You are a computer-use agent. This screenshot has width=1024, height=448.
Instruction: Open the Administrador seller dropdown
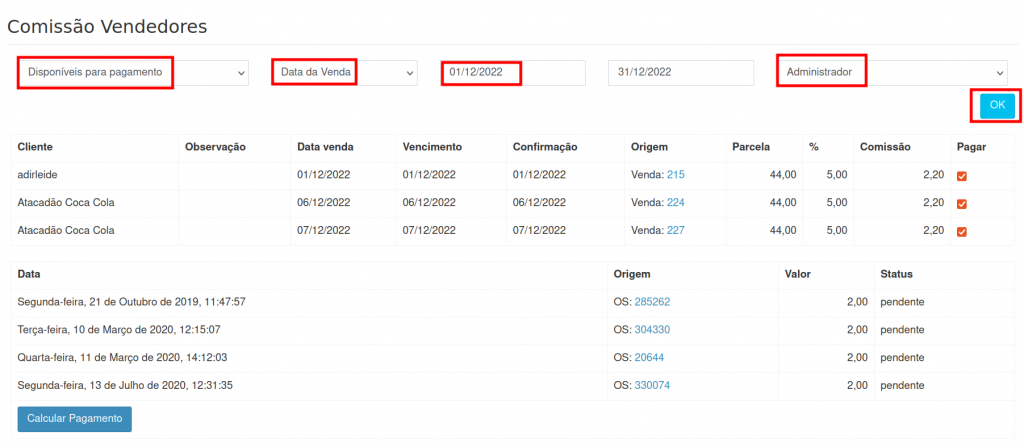click(892, 73)
